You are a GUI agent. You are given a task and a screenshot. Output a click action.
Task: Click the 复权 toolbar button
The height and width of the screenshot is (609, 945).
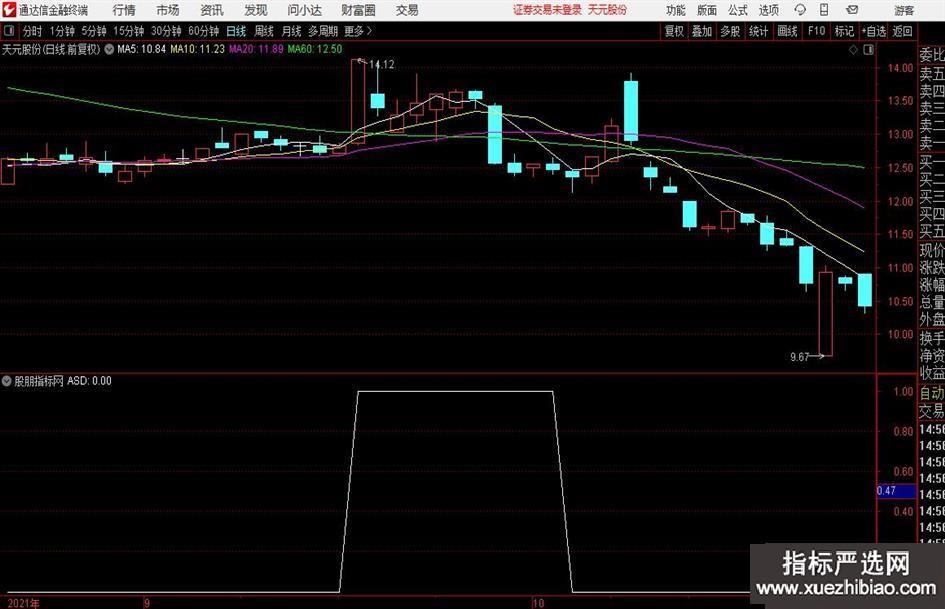[674, 31]
